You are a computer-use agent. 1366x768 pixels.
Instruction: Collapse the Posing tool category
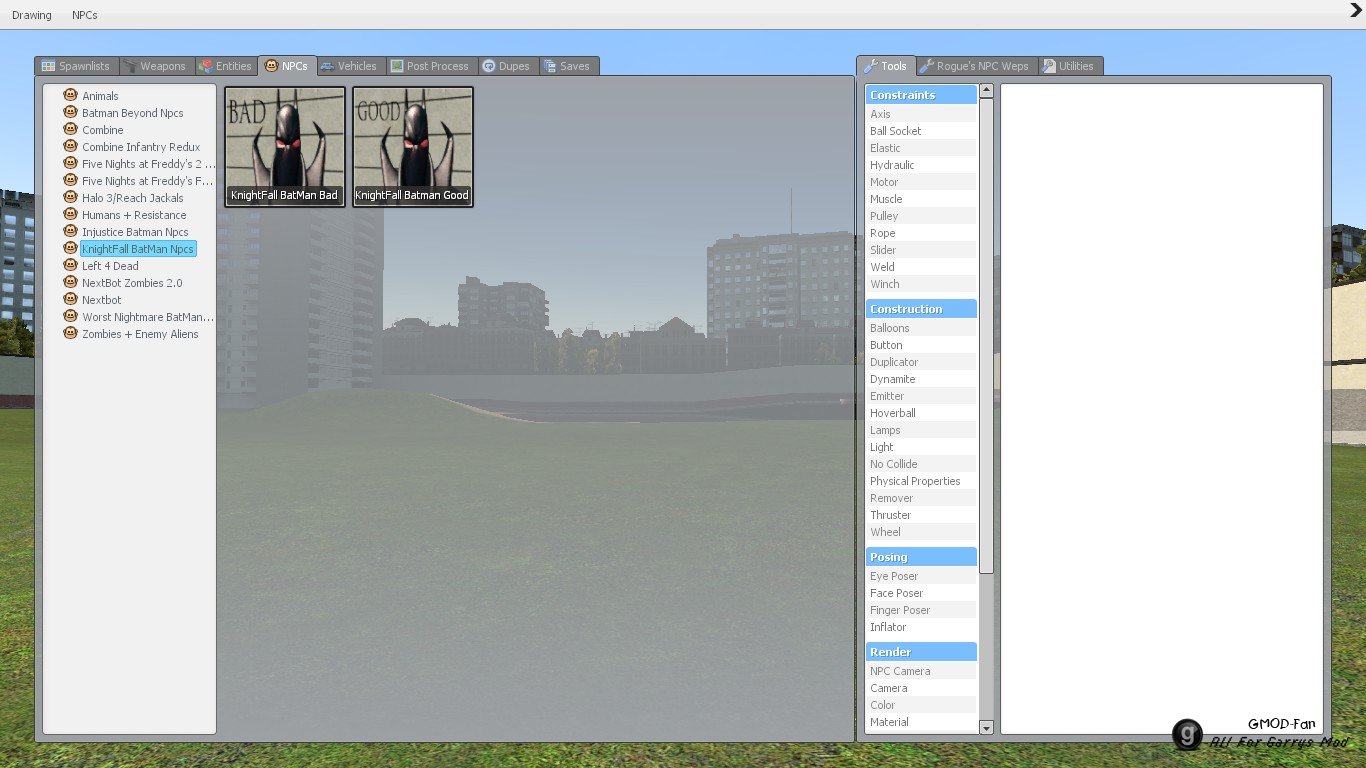coord(920,557)
